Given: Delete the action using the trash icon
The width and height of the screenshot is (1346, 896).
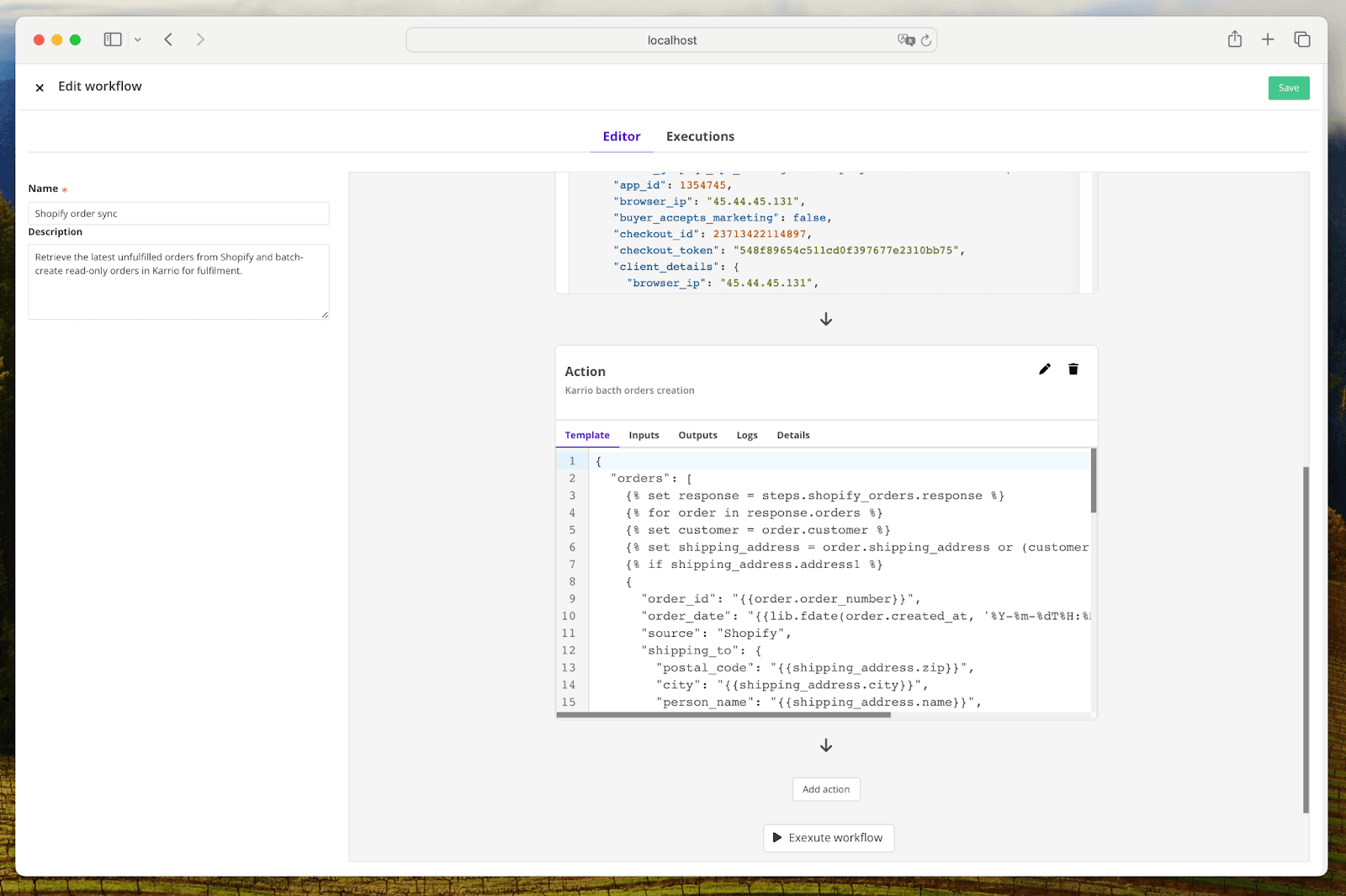Looking at the screenshot, I should (x=1073, y=368).
